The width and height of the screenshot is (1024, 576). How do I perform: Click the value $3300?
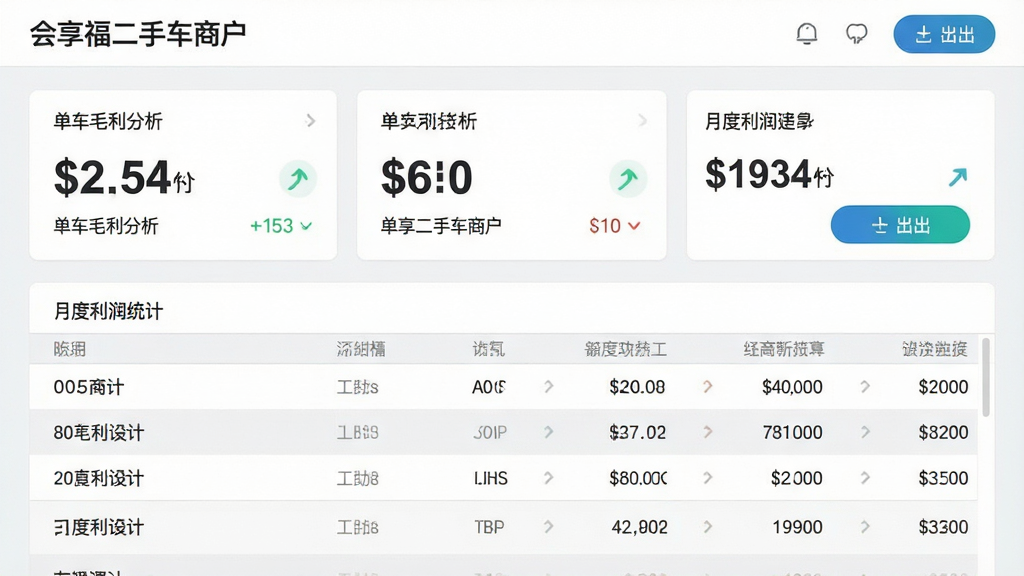tap(943, 527)
